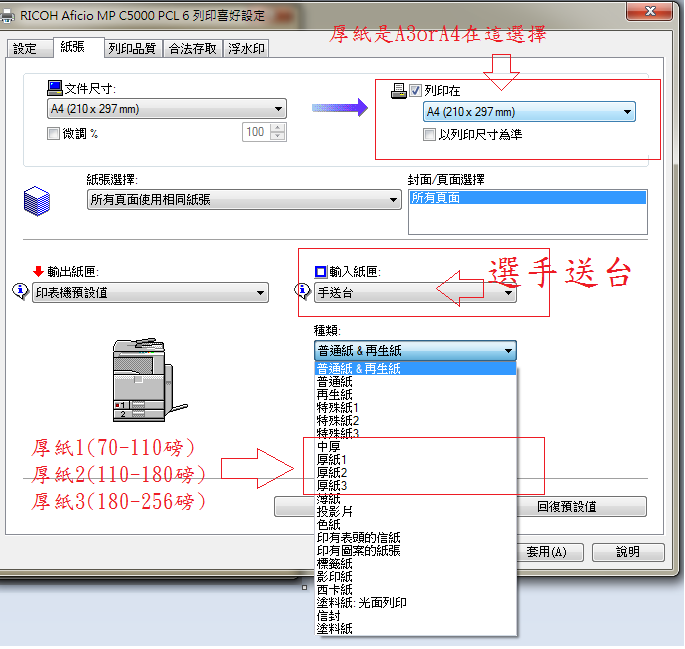The width and height of the screenshot is (685, 649).
Task: Click the copier machine preview image
Action: pos(149,380)
